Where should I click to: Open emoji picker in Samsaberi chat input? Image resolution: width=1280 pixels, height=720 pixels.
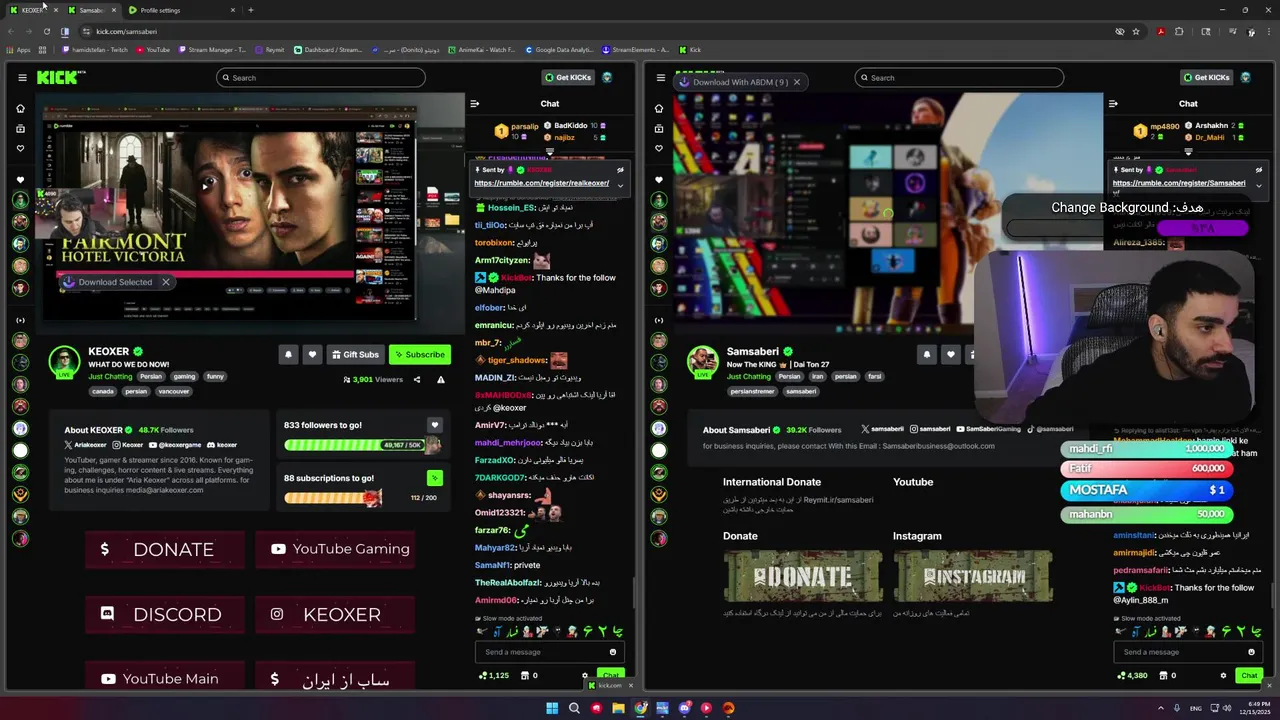tap(1251, 652)
